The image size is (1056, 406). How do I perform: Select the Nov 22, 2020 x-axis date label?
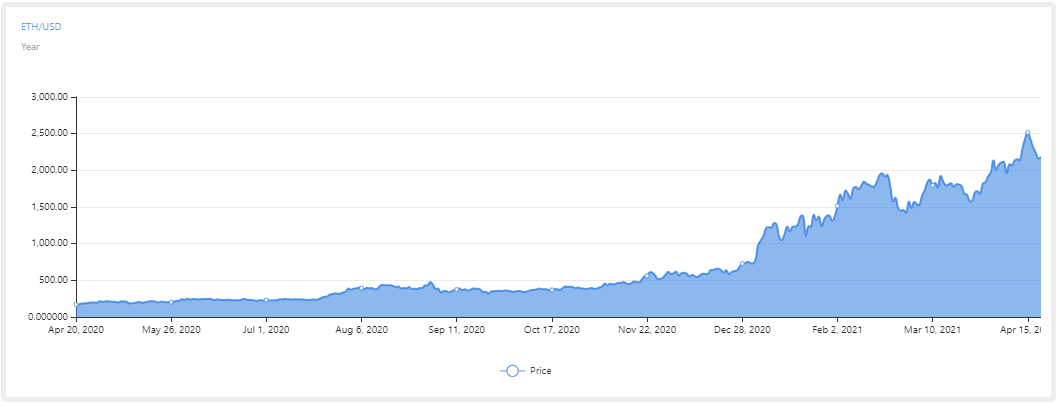click(x=647, y=329)
